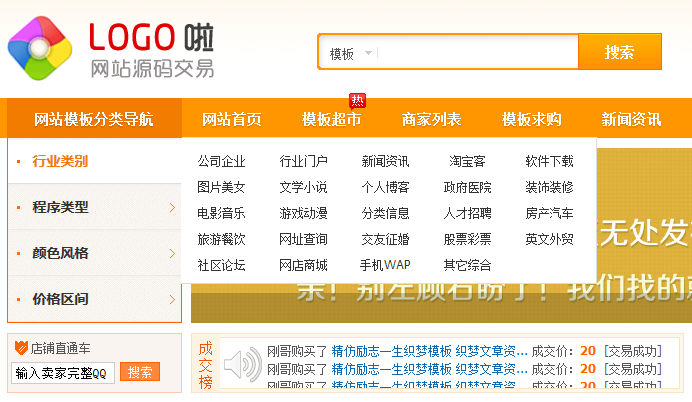Open the 手机WAP category link
Screen dimensions: 692x402
pyautogui.click(x=385, y=265)
